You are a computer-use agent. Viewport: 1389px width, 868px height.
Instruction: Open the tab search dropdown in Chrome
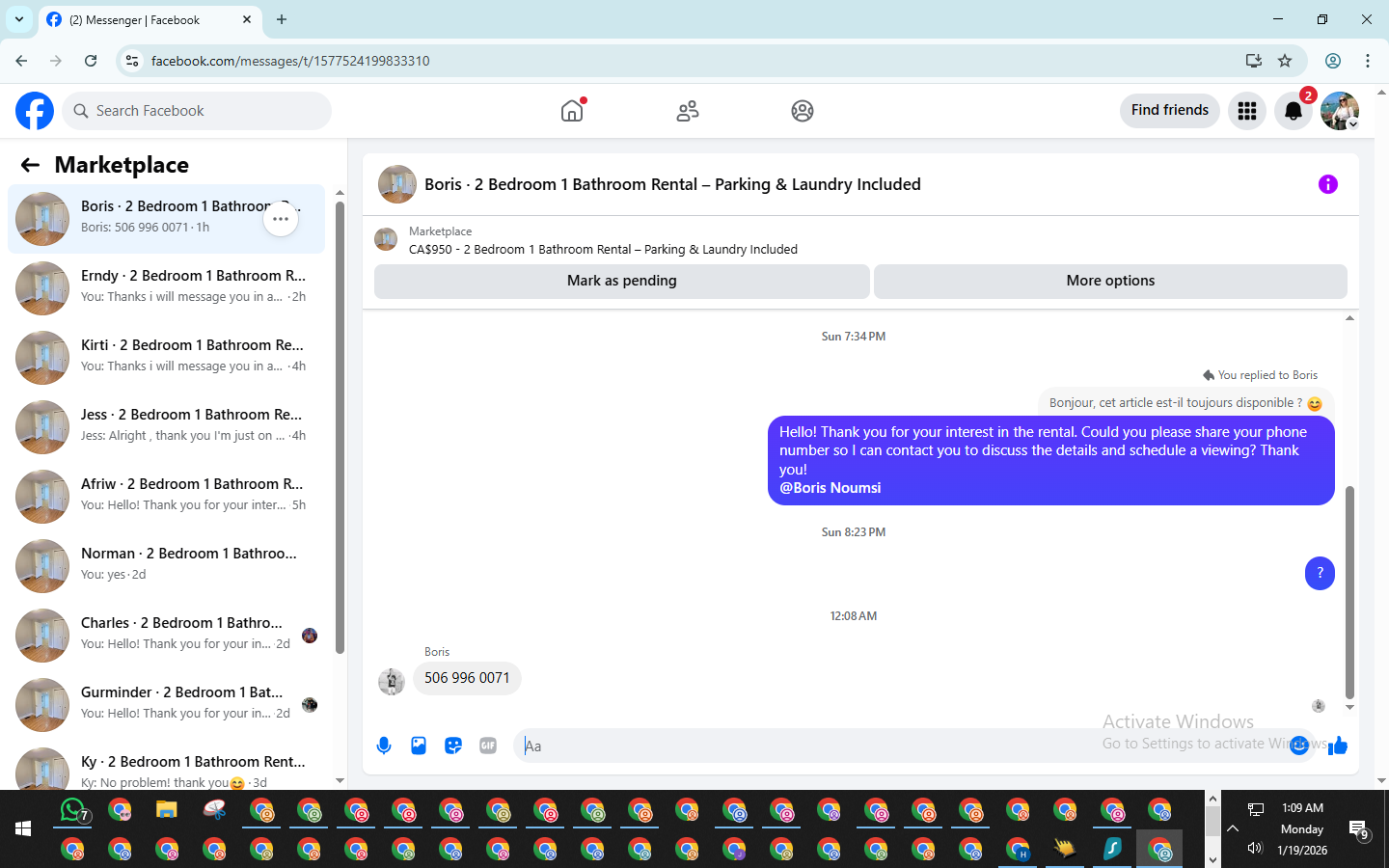[x=19, y=19]
